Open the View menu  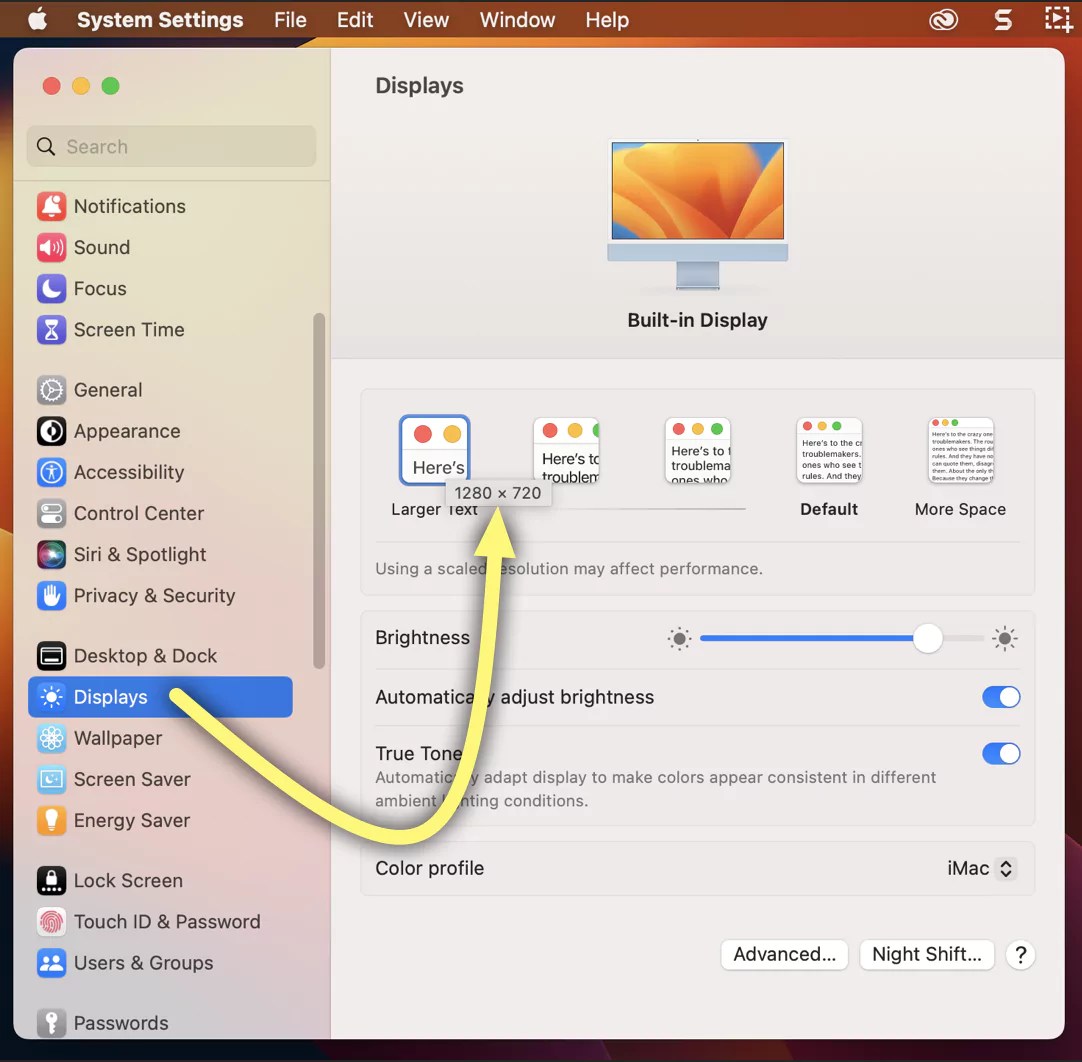[x=426, y=19]
